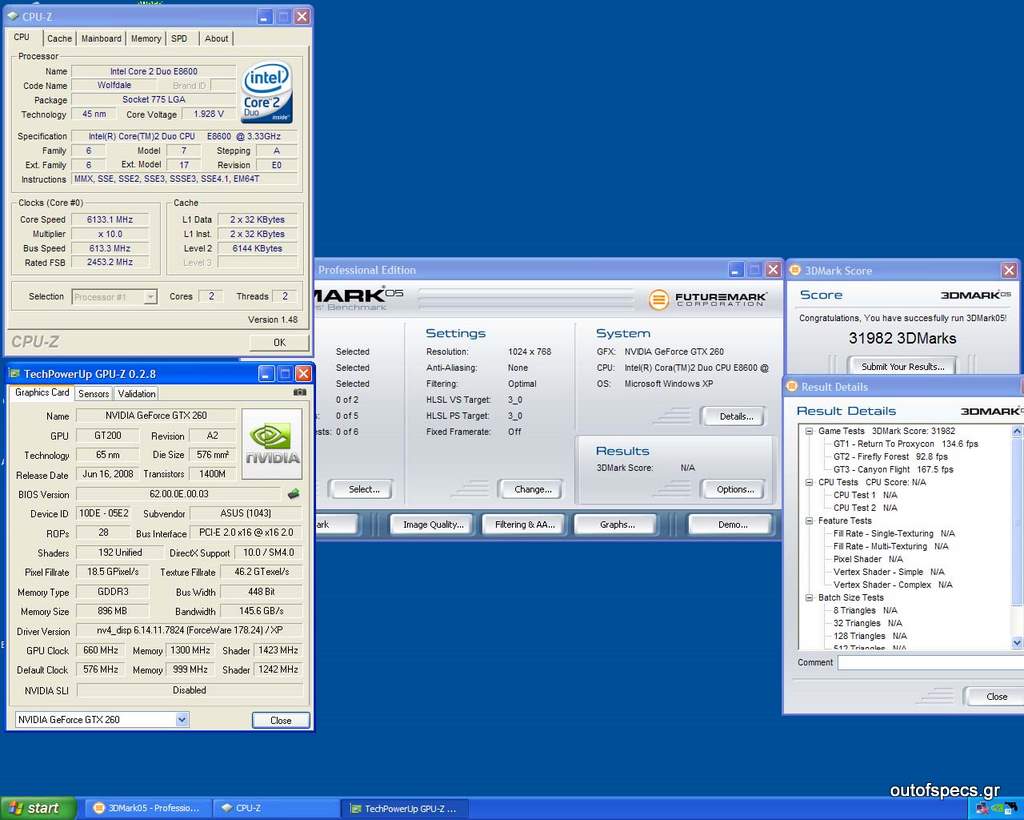The image size is (1024, 820).
Task: Click the NVIDIA logo in GPU-Z
Action: click(272, 444)
